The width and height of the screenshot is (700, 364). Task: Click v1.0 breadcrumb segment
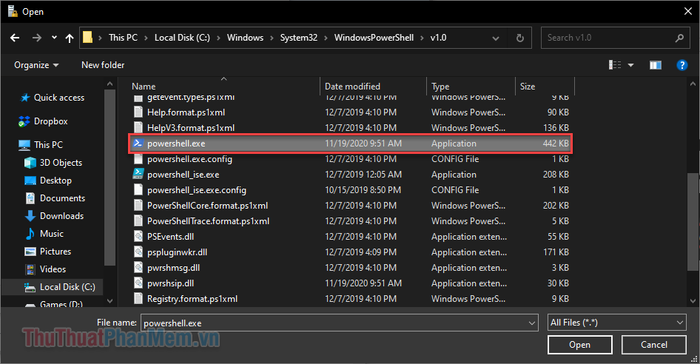438,38
